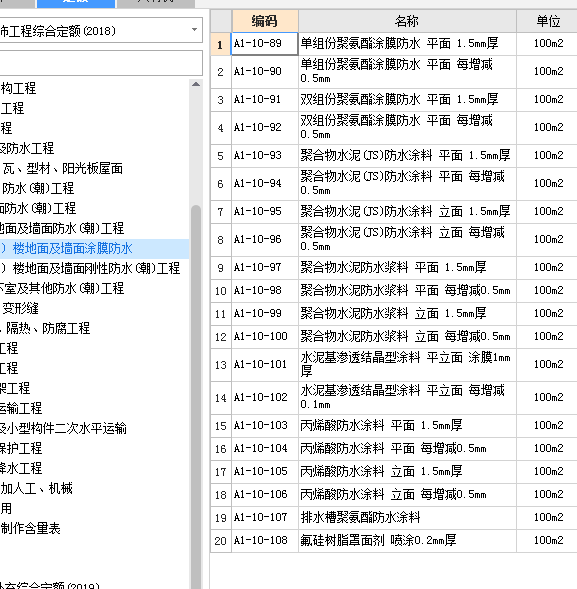Select code cell A1-10-94
577x589 pixels.
[265, 184]
